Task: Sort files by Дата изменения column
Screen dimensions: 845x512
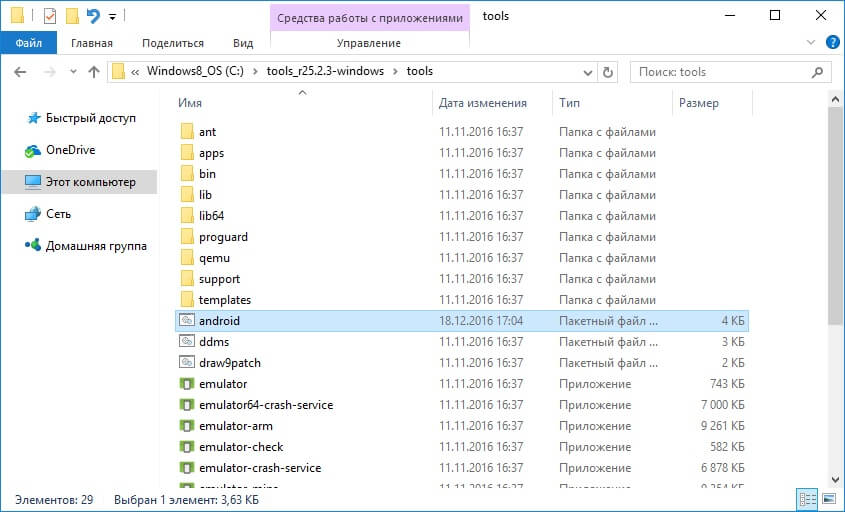Action: tap(482, 103)
